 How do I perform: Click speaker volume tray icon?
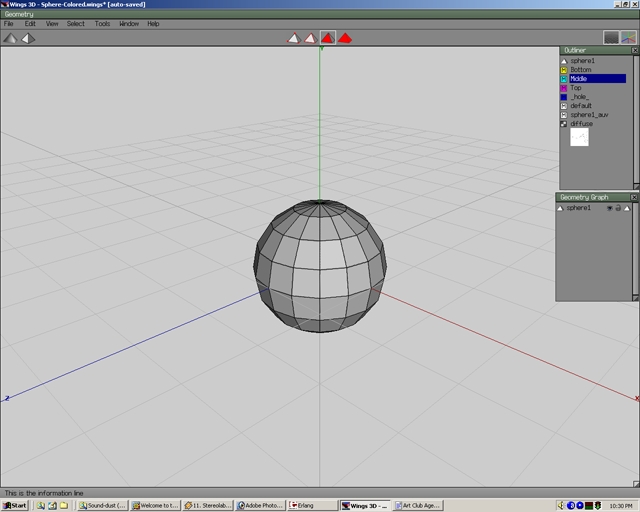coord(561,505)
